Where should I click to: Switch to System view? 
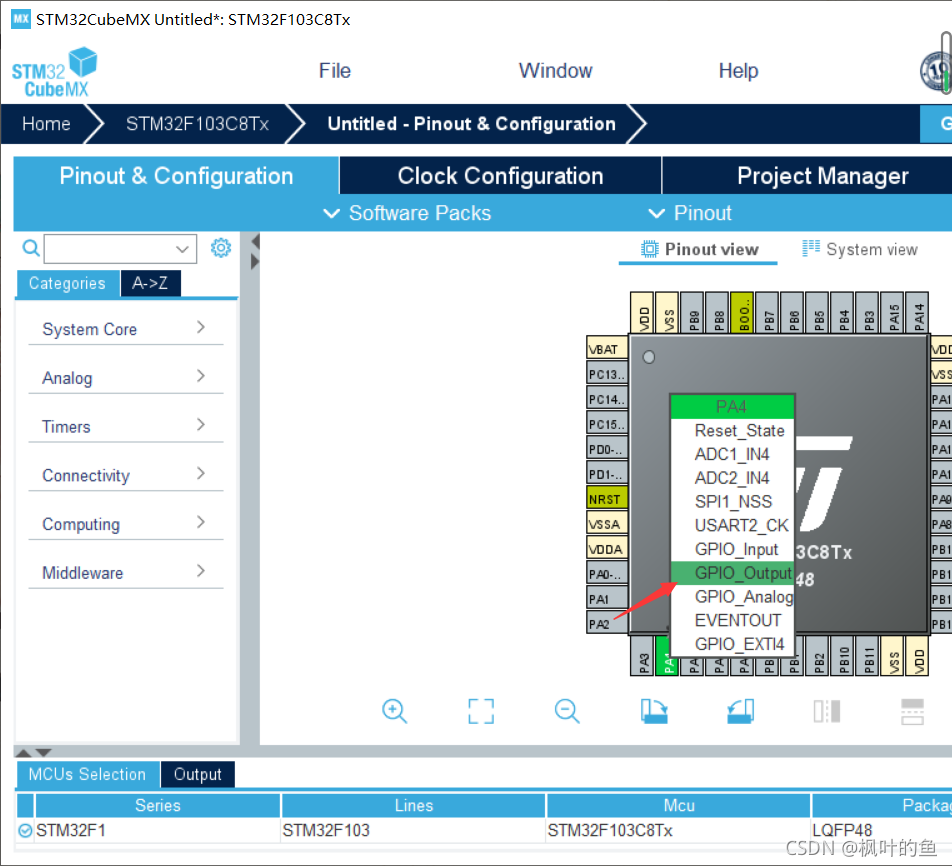tap(860, 249)
